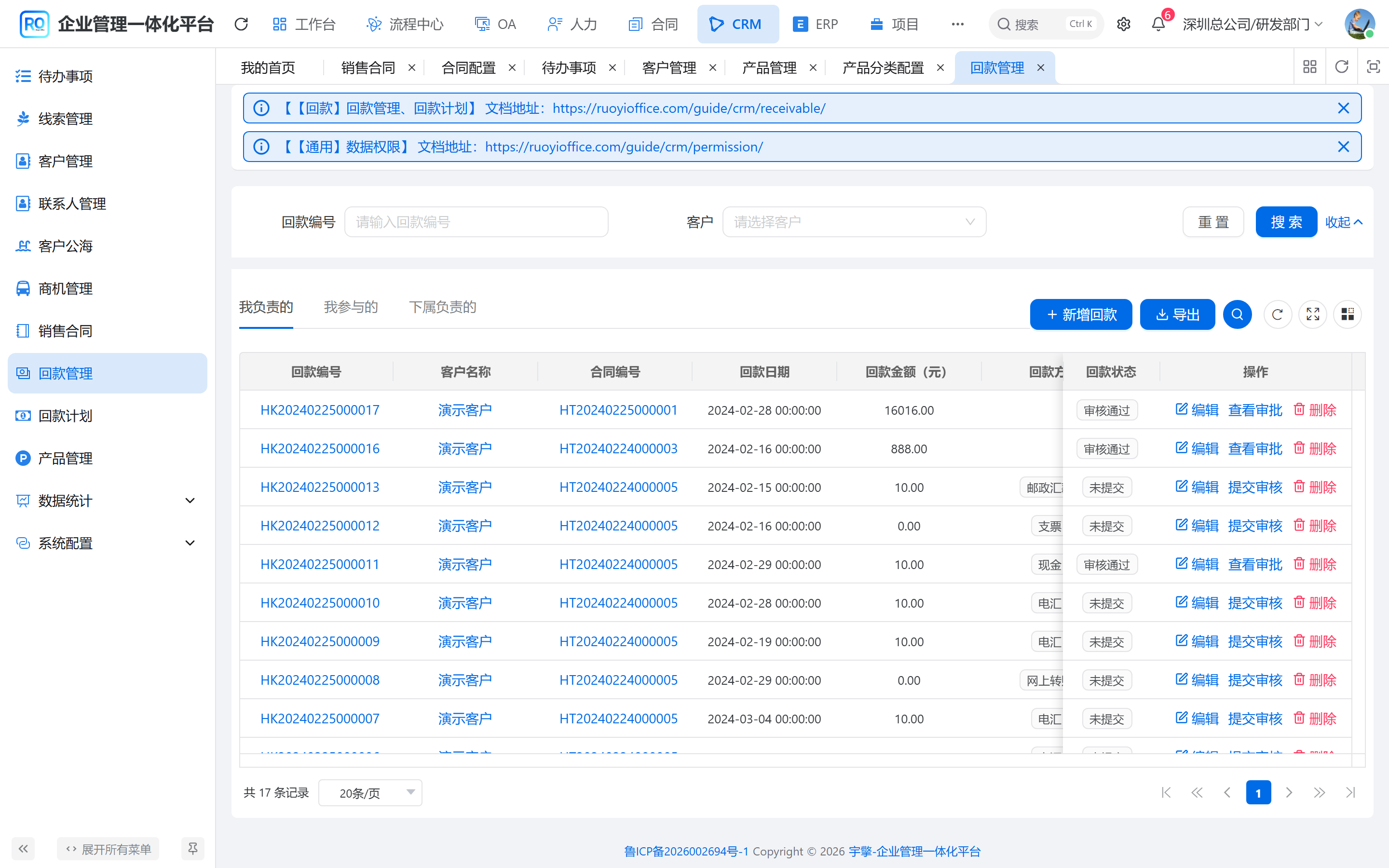The width and height of the screenshot is (1389, 868).
Task: Click the global 搜索 search box
Action: (x=1046, y=24)
